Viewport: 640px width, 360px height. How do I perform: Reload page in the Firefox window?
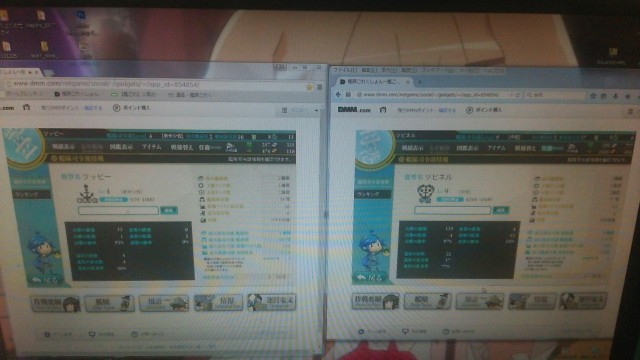pyautogui.click(x=518, y=95)
